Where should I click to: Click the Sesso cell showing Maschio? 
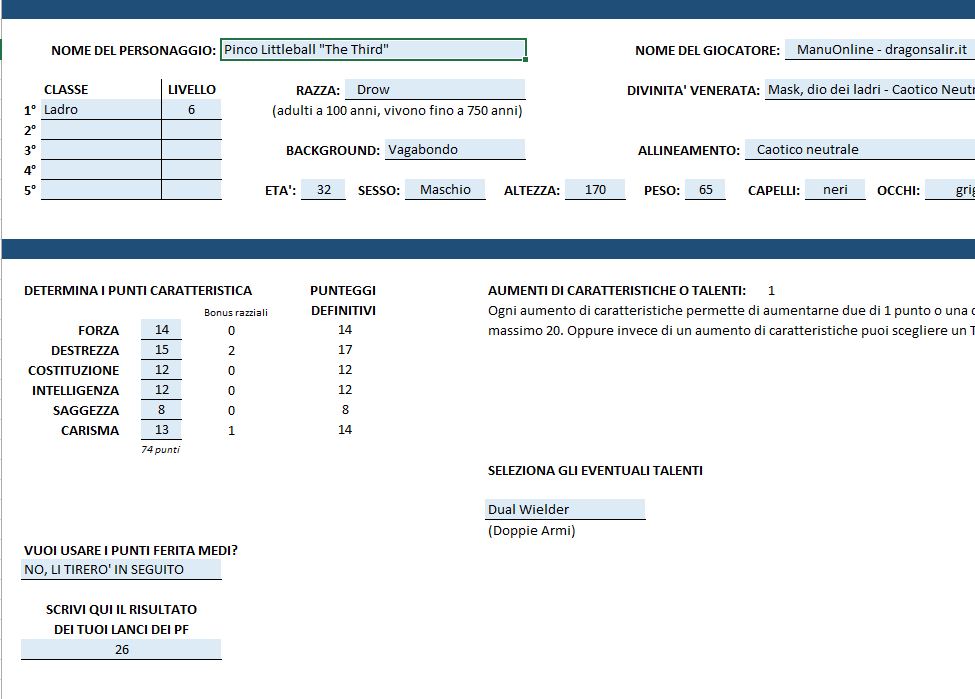[x=445, y=190]
